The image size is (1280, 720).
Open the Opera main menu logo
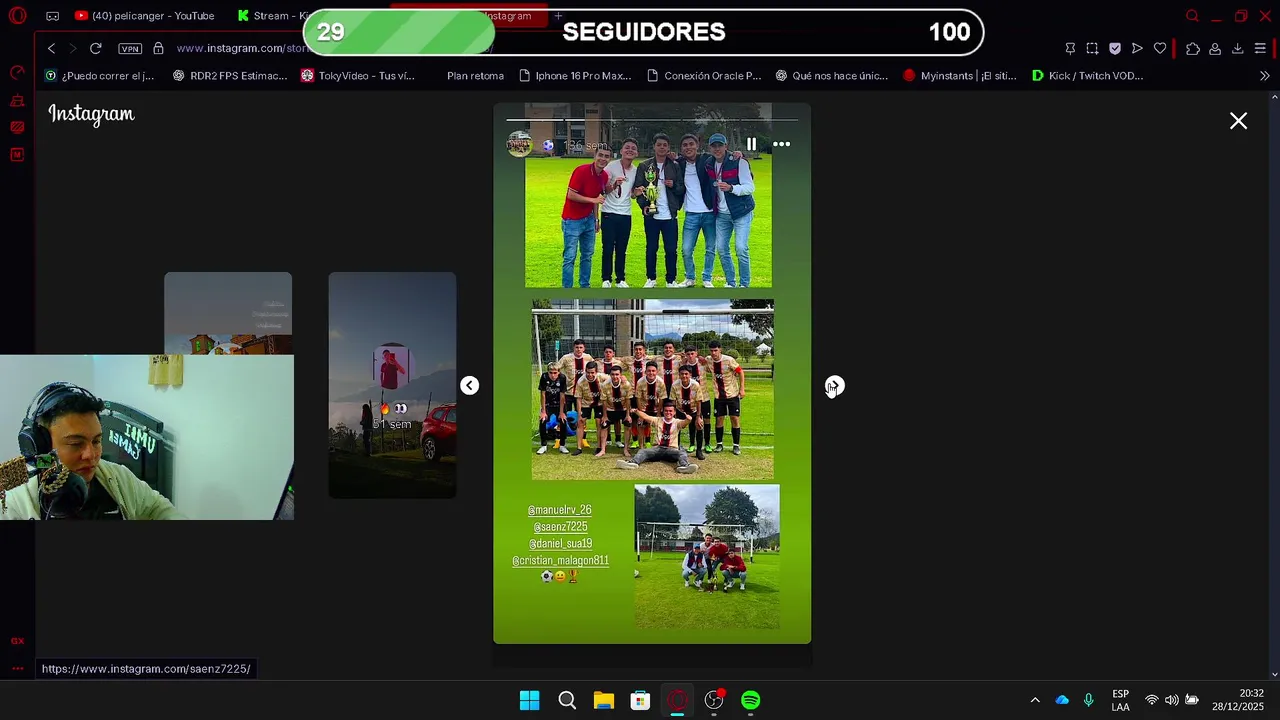(x=17, y=16)
